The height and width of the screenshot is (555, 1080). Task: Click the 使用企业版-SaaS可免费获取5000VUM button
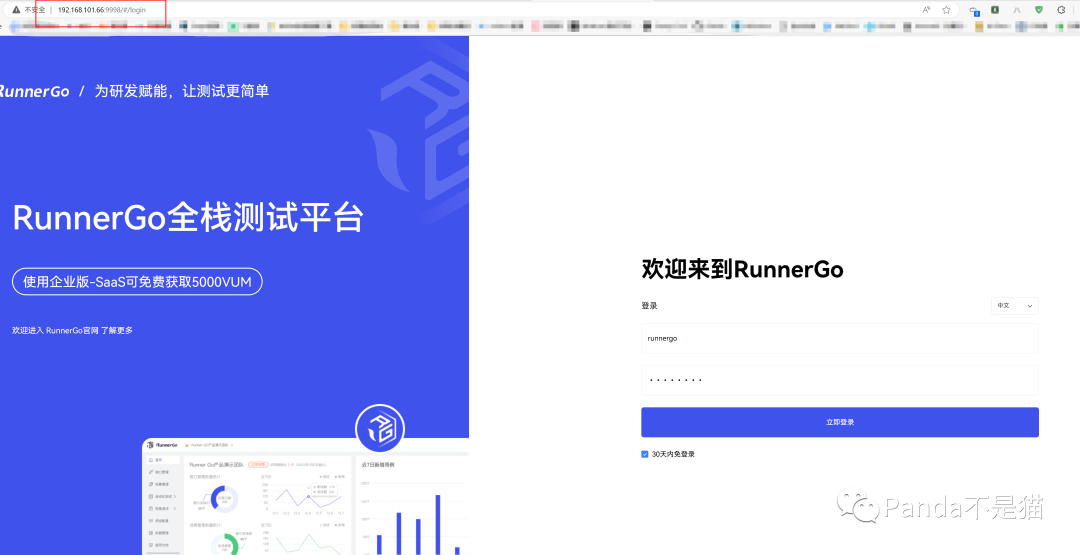point(137,282)
